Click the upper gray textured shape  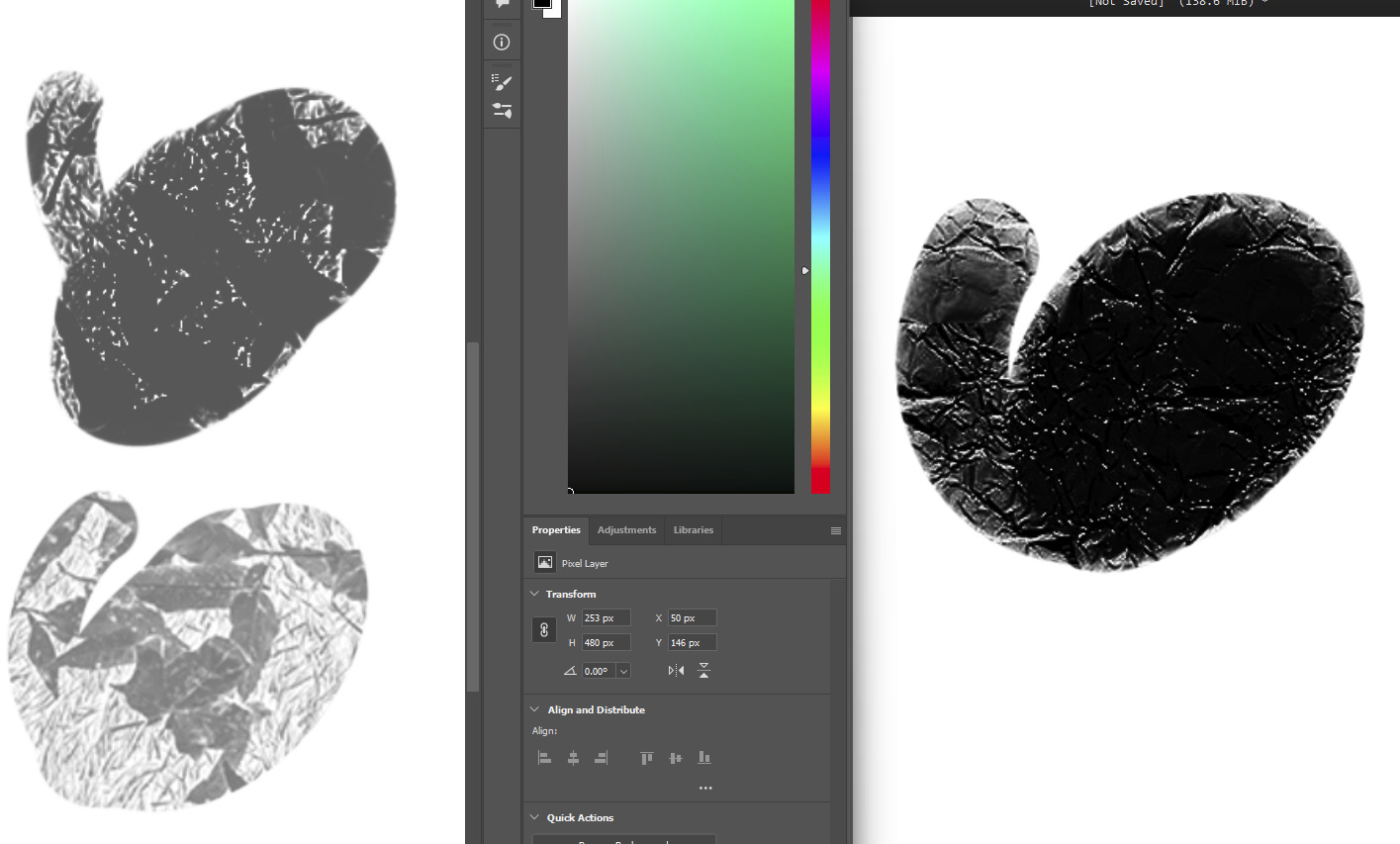[x=211, y=257]
